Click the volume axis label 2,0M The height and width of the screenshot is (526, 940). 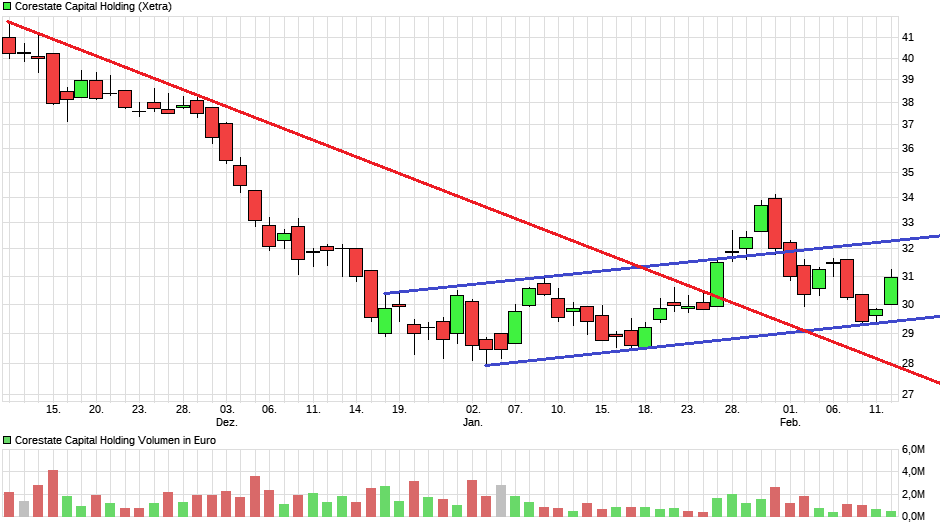pos(913,494)
